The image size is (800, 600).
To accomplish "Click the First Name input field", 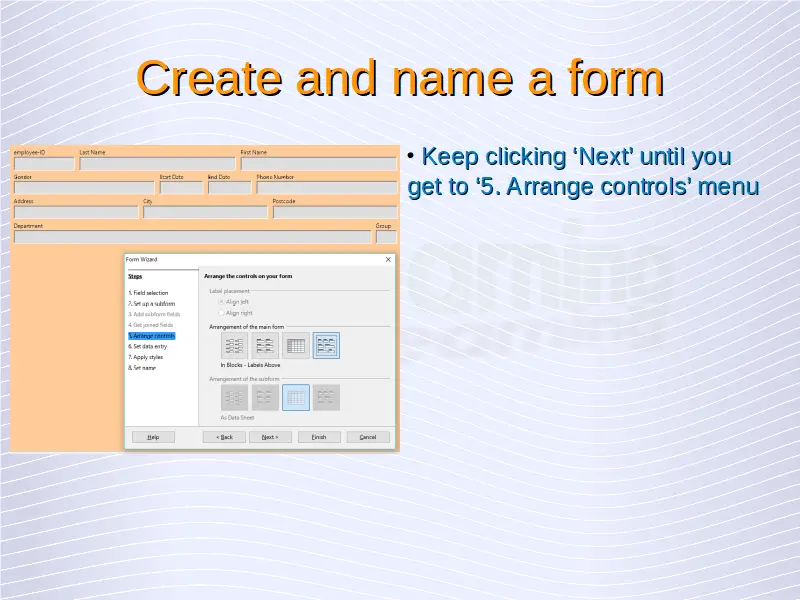I will (318, 164).
